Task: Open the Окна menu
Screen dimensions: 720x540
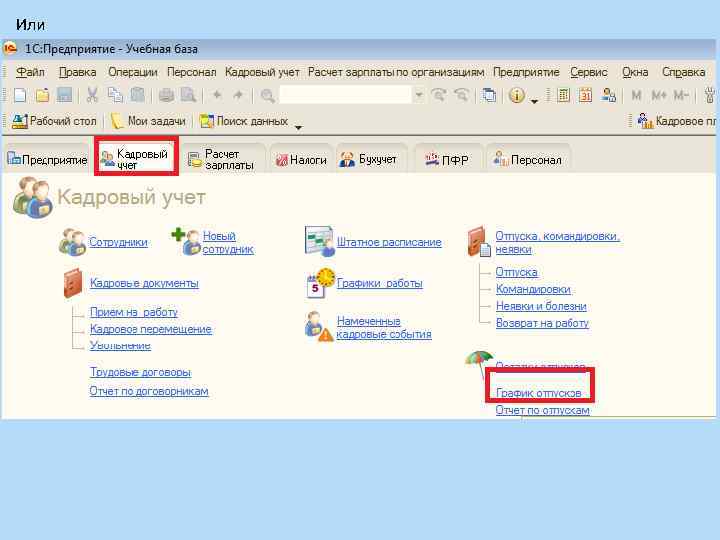Action: (635, 72)
